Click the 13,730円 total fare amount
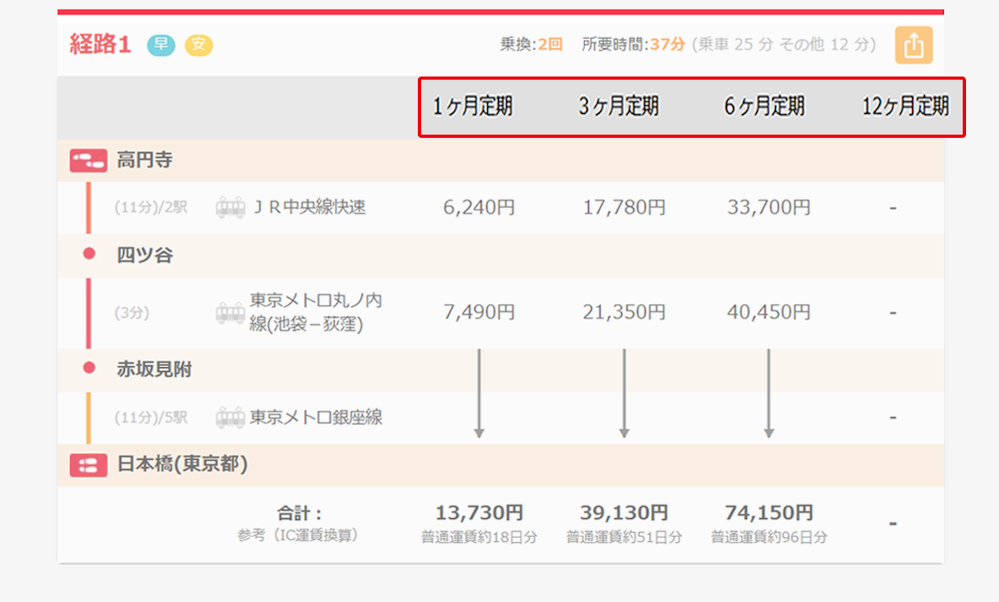Viewport: 999px width, 602px height. click(478, 512)
